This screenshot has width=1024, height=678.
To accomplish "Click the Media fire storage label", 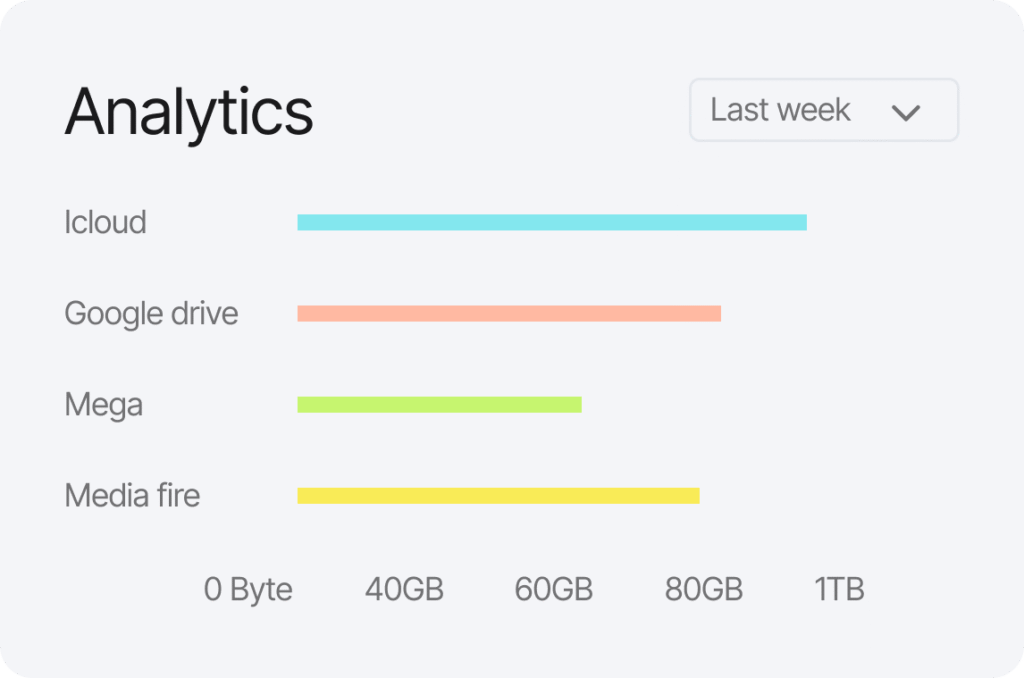I will 132,495.
